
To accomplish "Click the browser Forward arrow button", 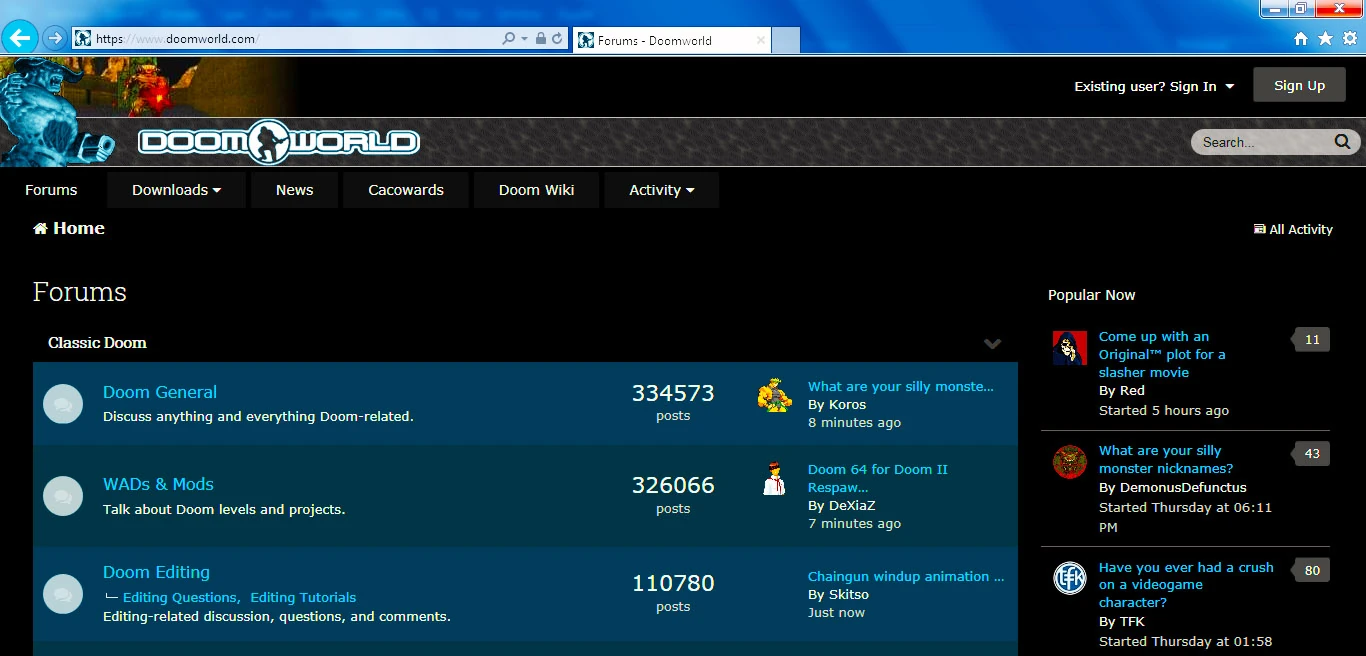I will click(55, 38).
